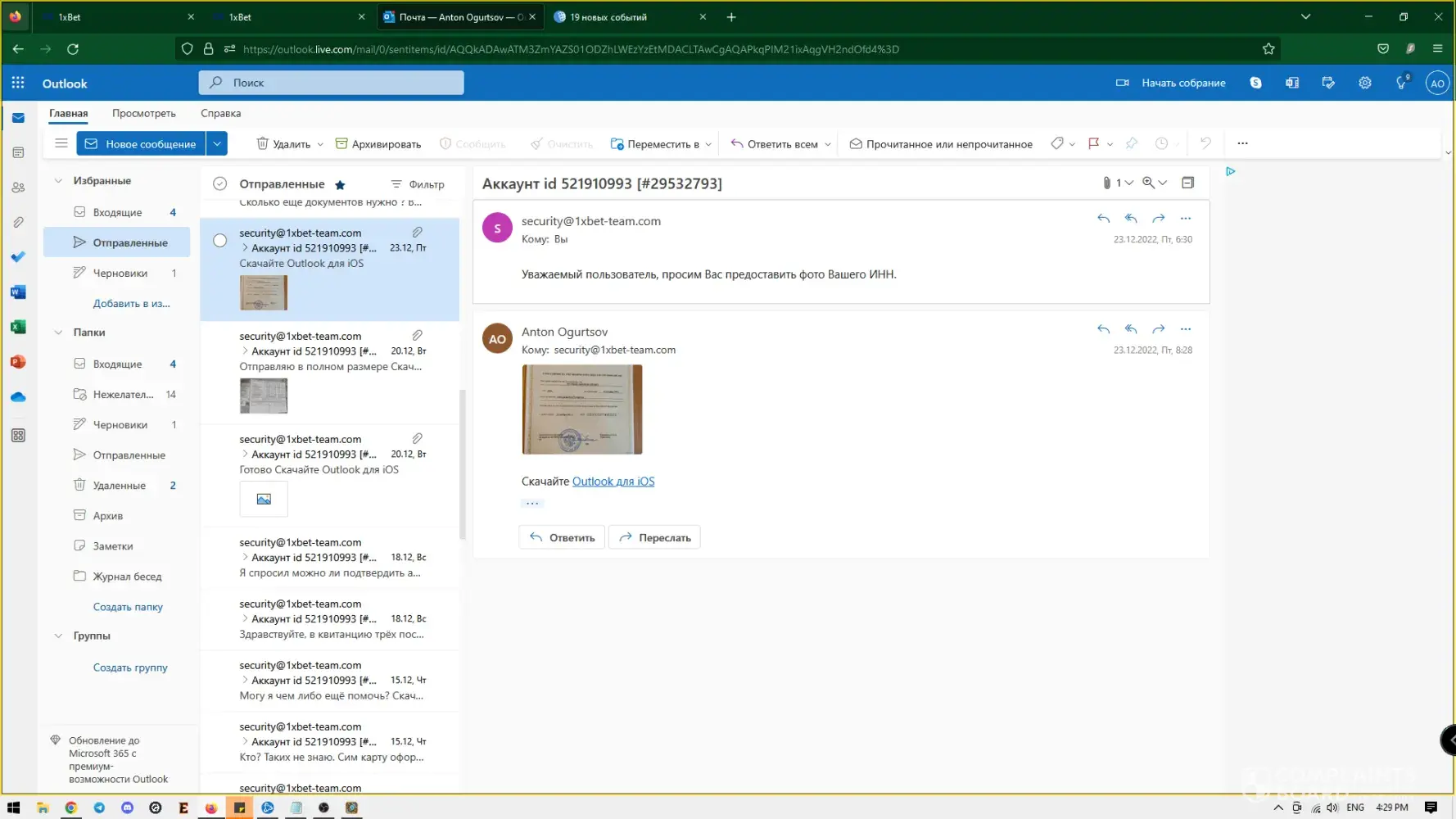Screen dimensions: 1456x819
Task: Follow the Outlook для iOS link
Action: (x=613, y=482)
